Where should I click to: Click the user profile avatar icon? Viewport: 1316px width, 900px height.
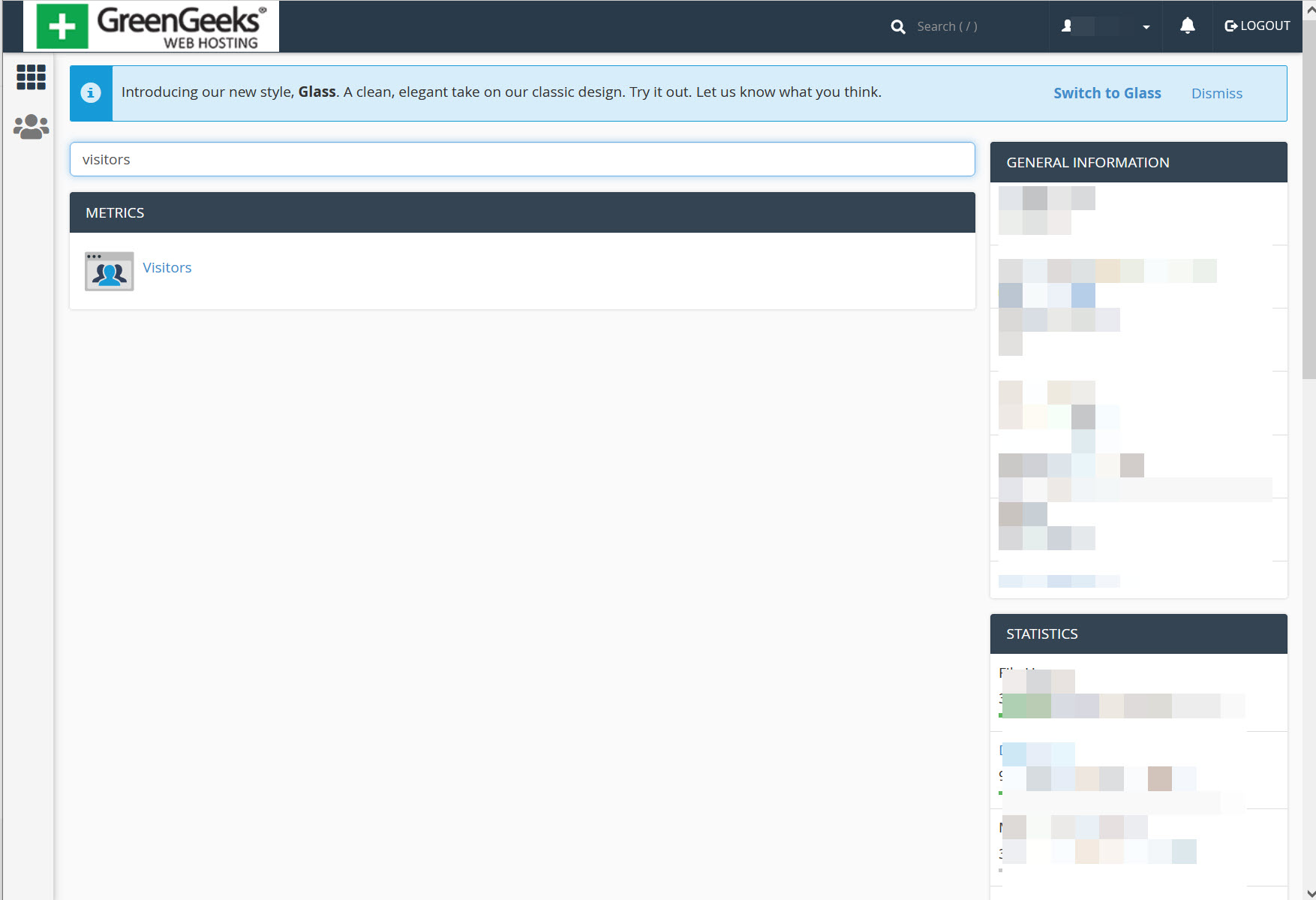pyautogui.click(x=1067, y=26)
